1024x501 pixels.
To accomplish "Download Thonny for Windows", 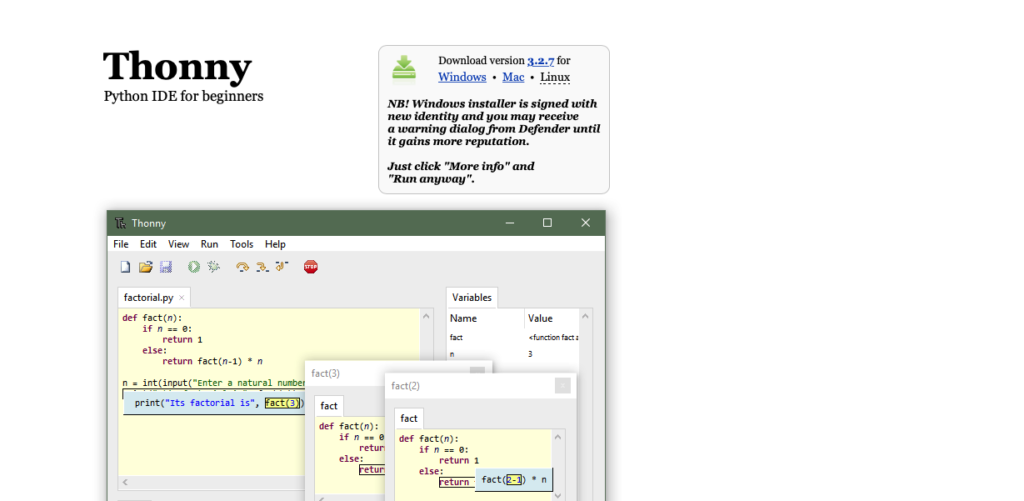I will [462, 77].
